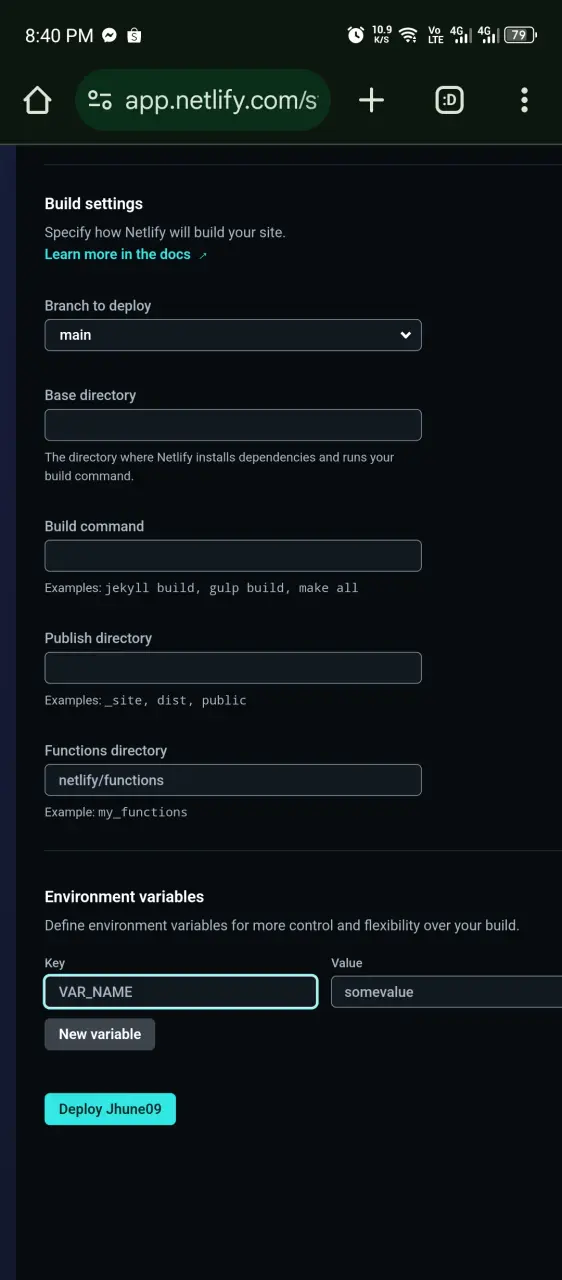Click the chevron arrow on main branch selector
This screenshot has height=1280, width=562.
405,335
